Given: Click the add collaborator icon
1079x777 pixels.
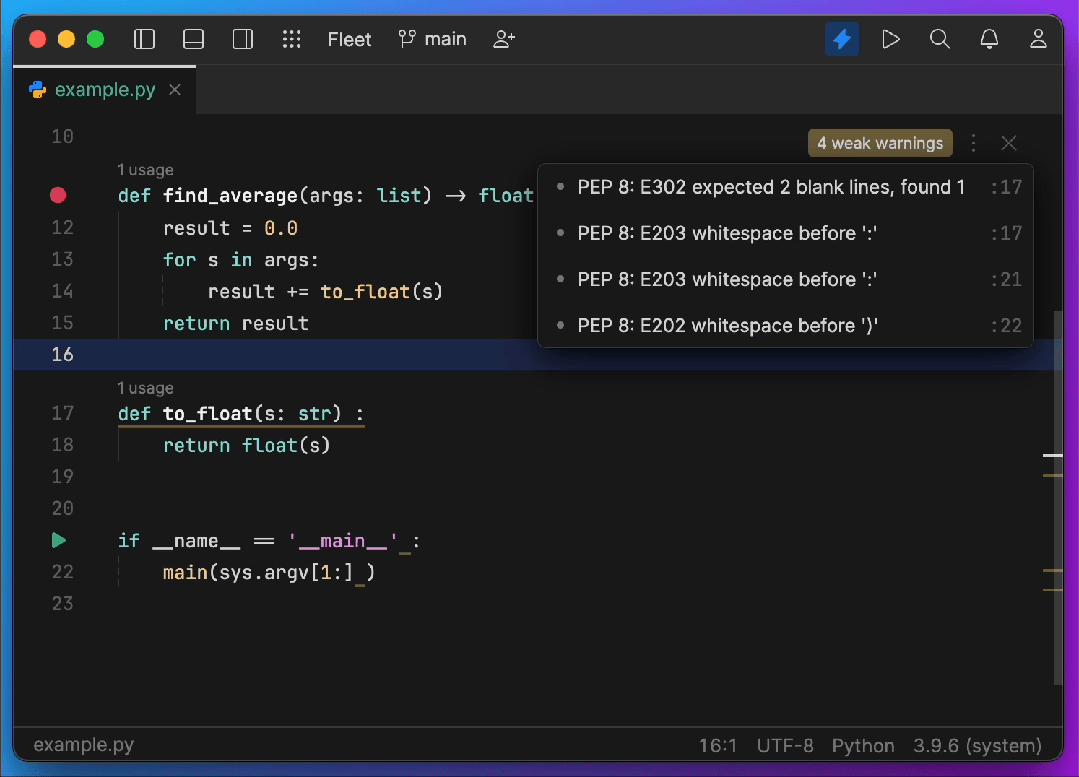Looking at the screenshot, I should click(504, 39).
